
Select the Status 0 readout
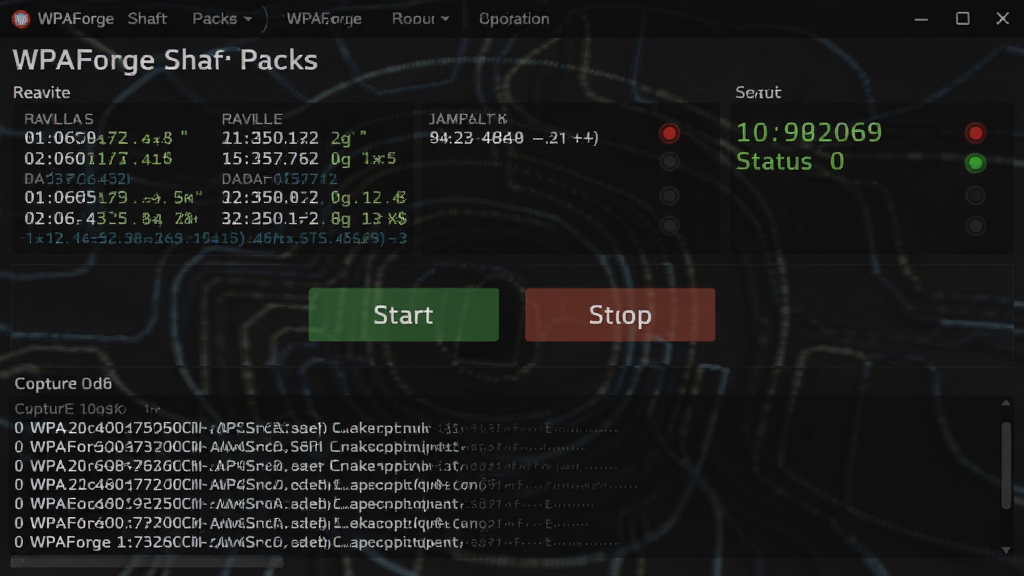pos(790,161)
